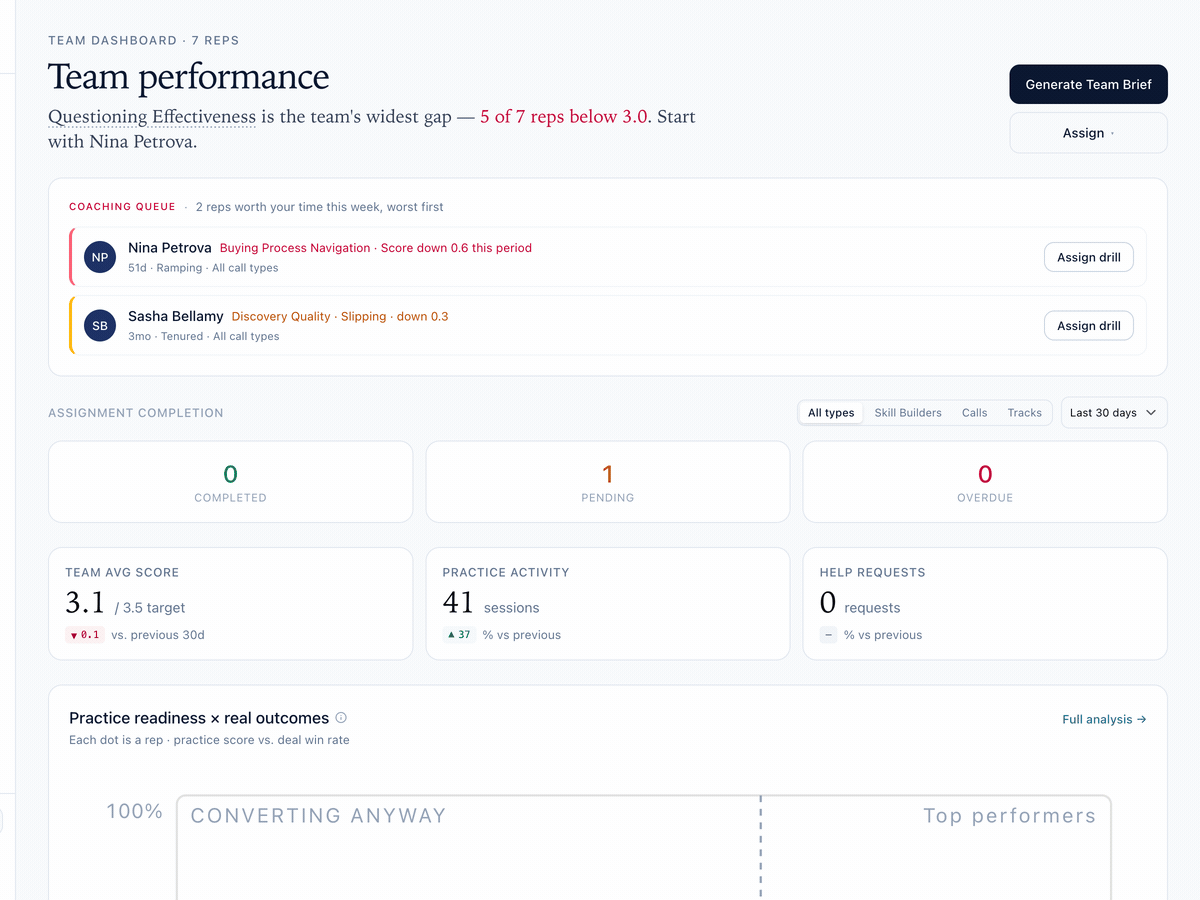Click the 100% axis label on chart
This screenshot has width=1200, height=900.
click(x=135, y=811)
